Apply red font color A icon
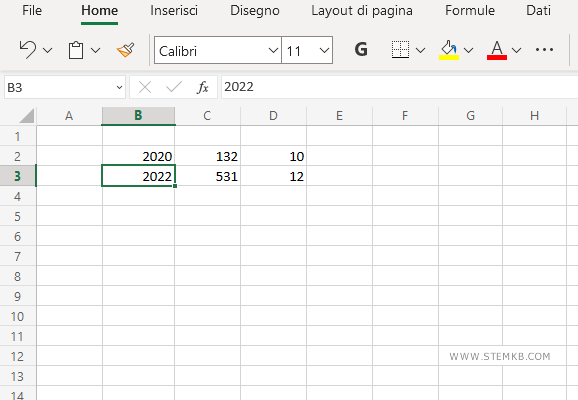578x400 pixels. (497, 50)
